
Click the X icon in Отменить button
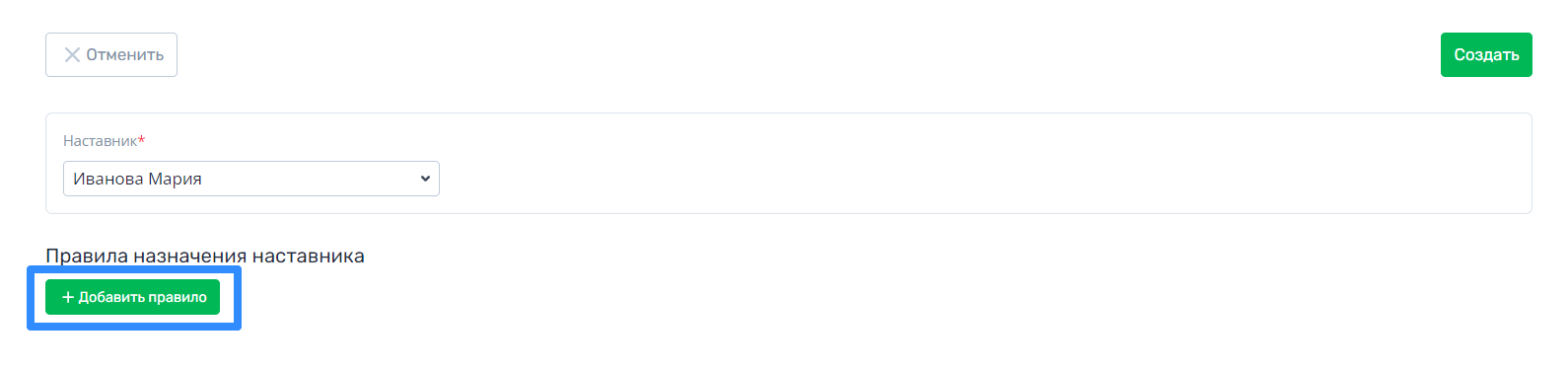(x=72, y=55)
